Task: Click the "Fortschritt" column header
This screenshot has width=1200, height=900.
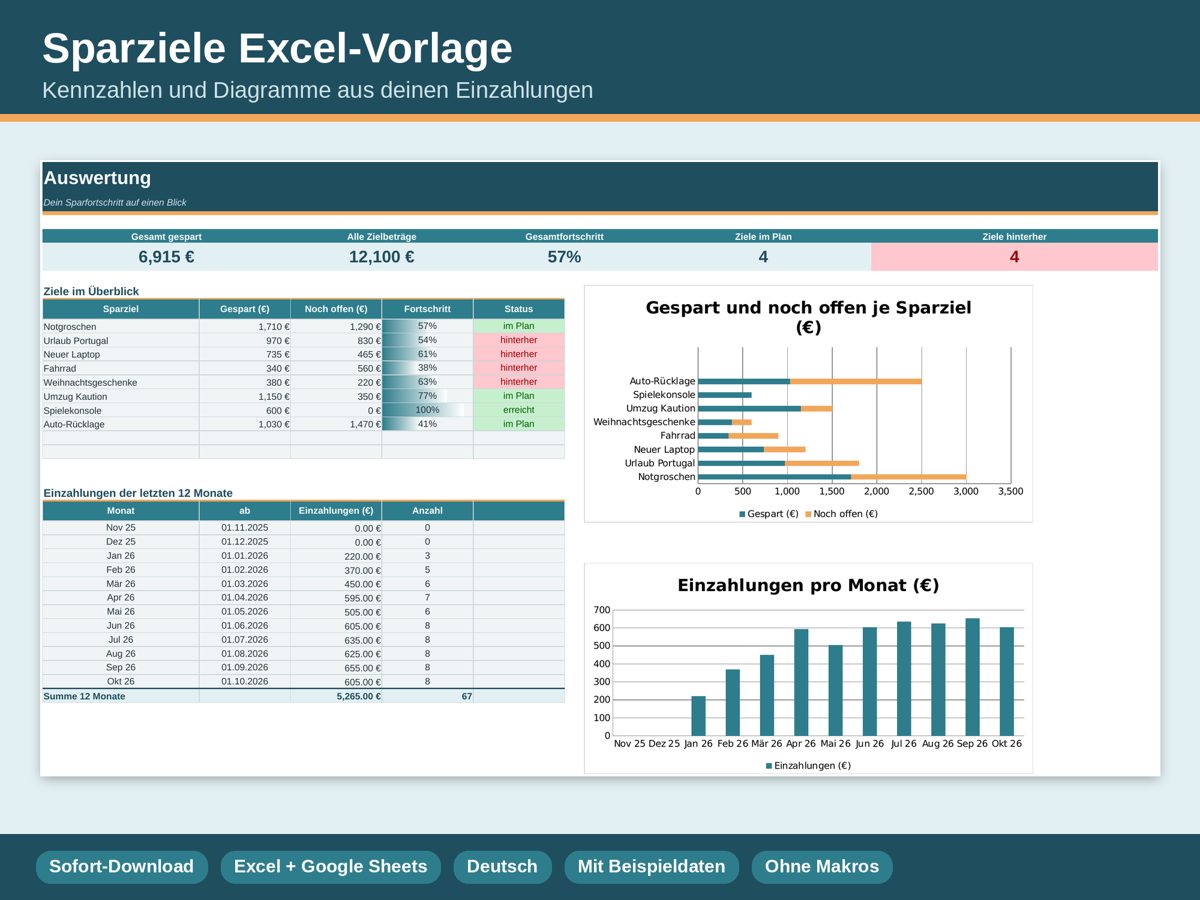Action: pyautogui.click(x=427, y=309)
